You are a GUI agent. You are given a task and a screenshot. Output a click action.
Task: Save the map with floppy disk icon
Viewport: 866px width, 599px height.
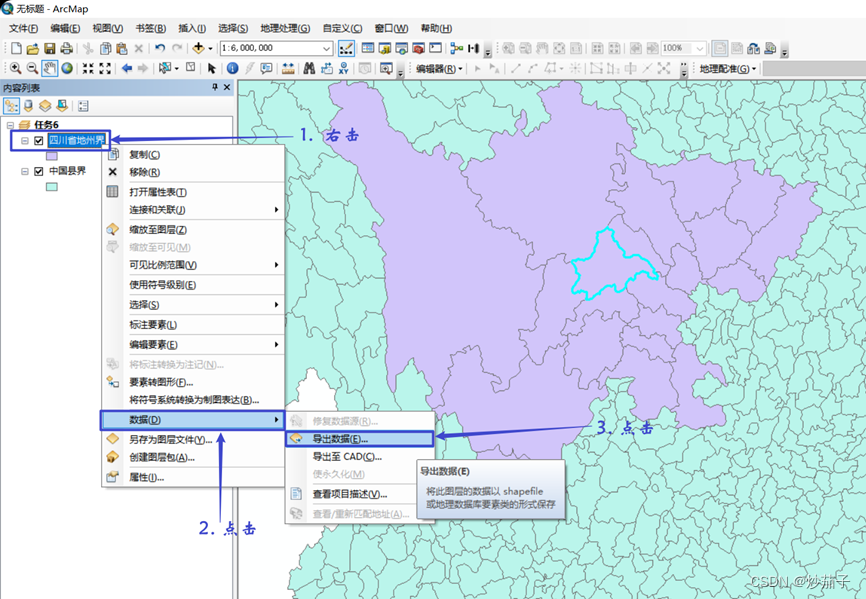tap(50, 49)
